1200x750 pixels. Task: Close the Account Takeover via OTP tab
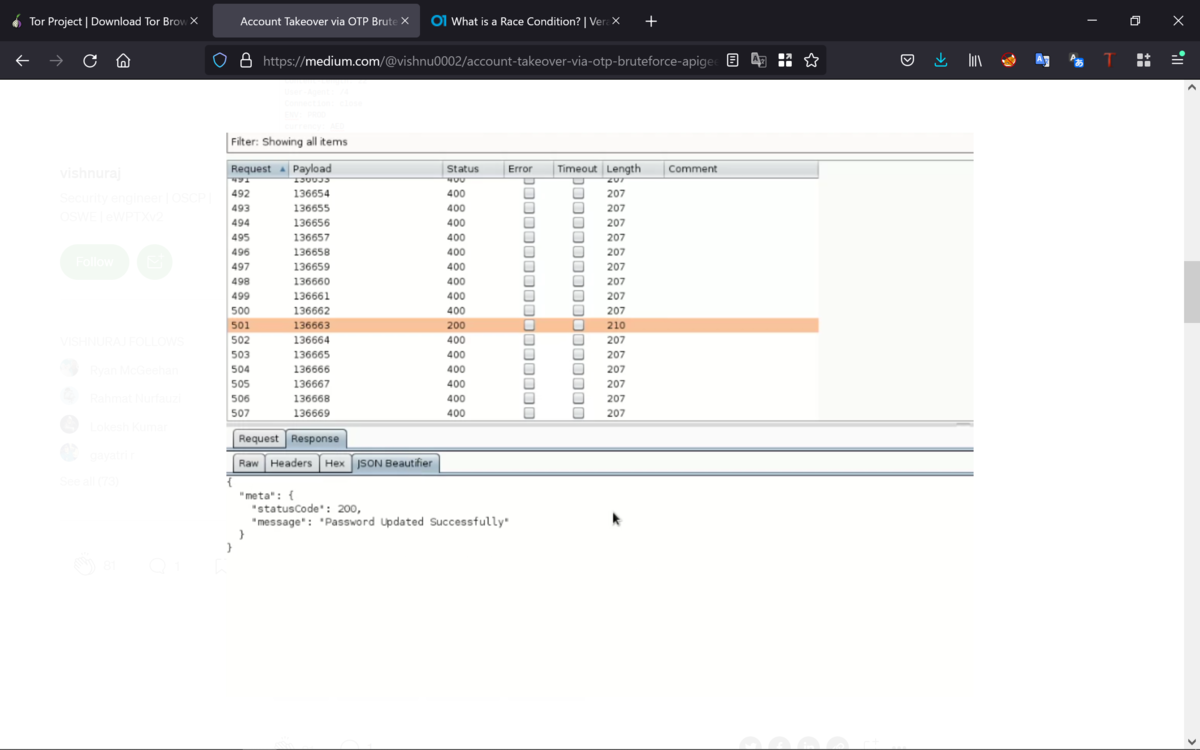(405, 21)
